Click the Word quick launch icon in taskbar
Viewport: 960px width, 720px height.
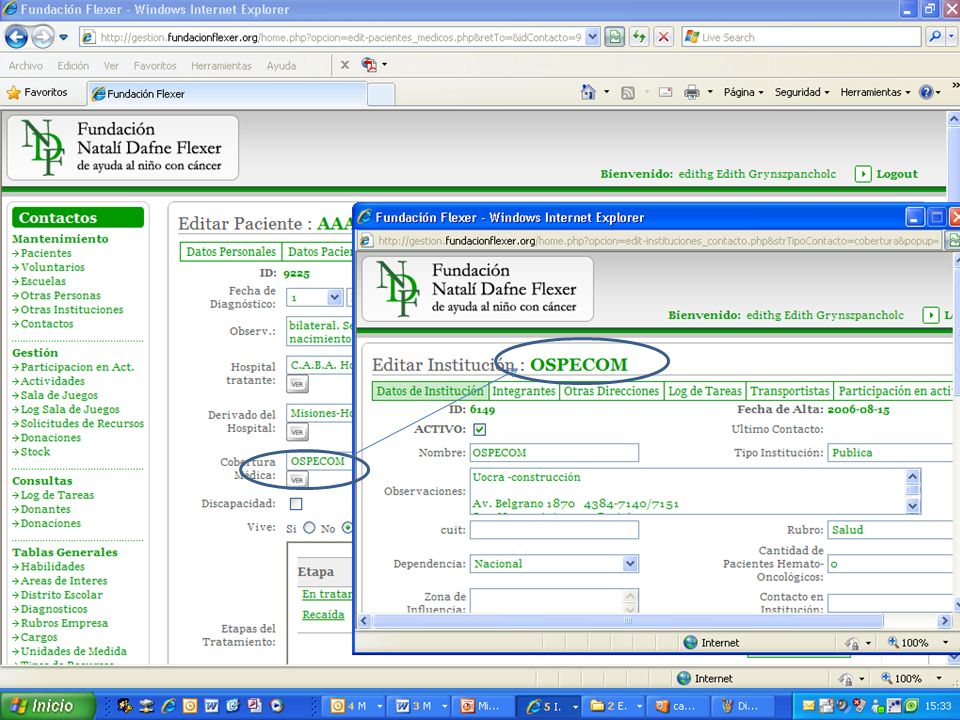point(211,705)
